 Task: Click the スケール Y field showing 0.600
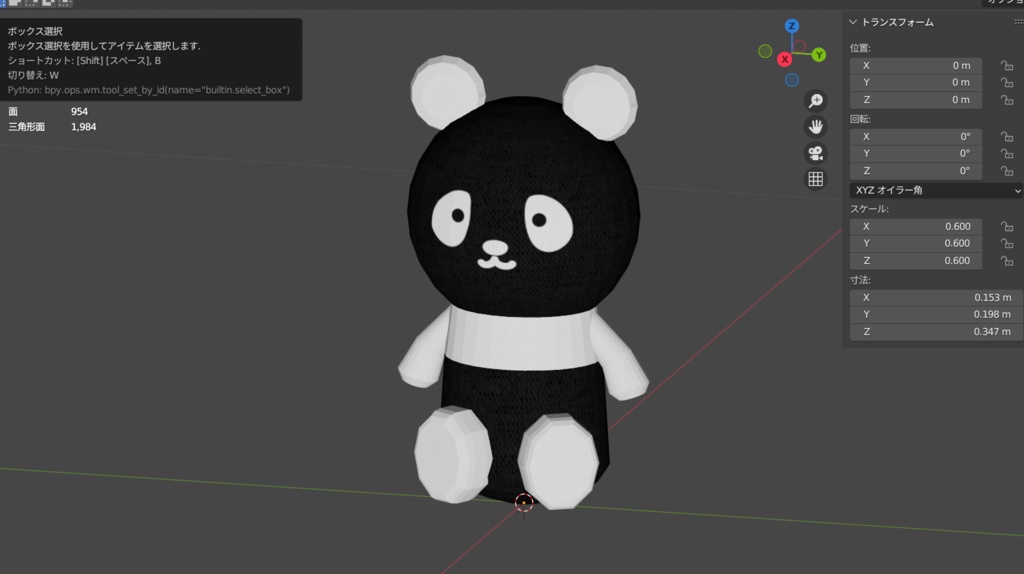(916, 244)
